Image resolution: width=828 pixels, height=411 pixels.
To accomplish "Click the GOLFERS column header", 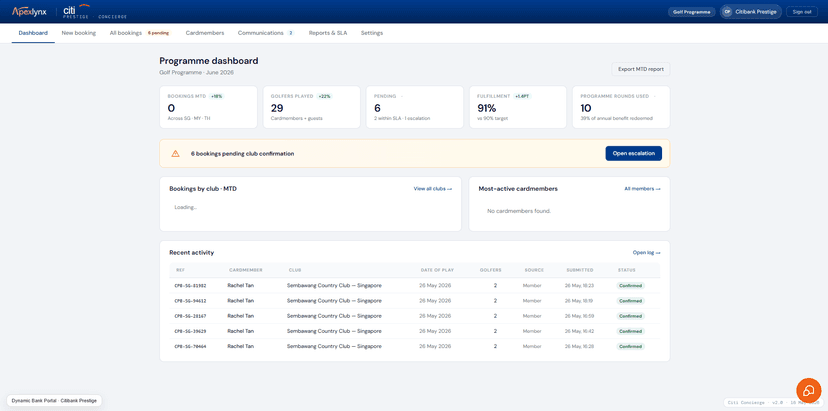I will (491, 270).
